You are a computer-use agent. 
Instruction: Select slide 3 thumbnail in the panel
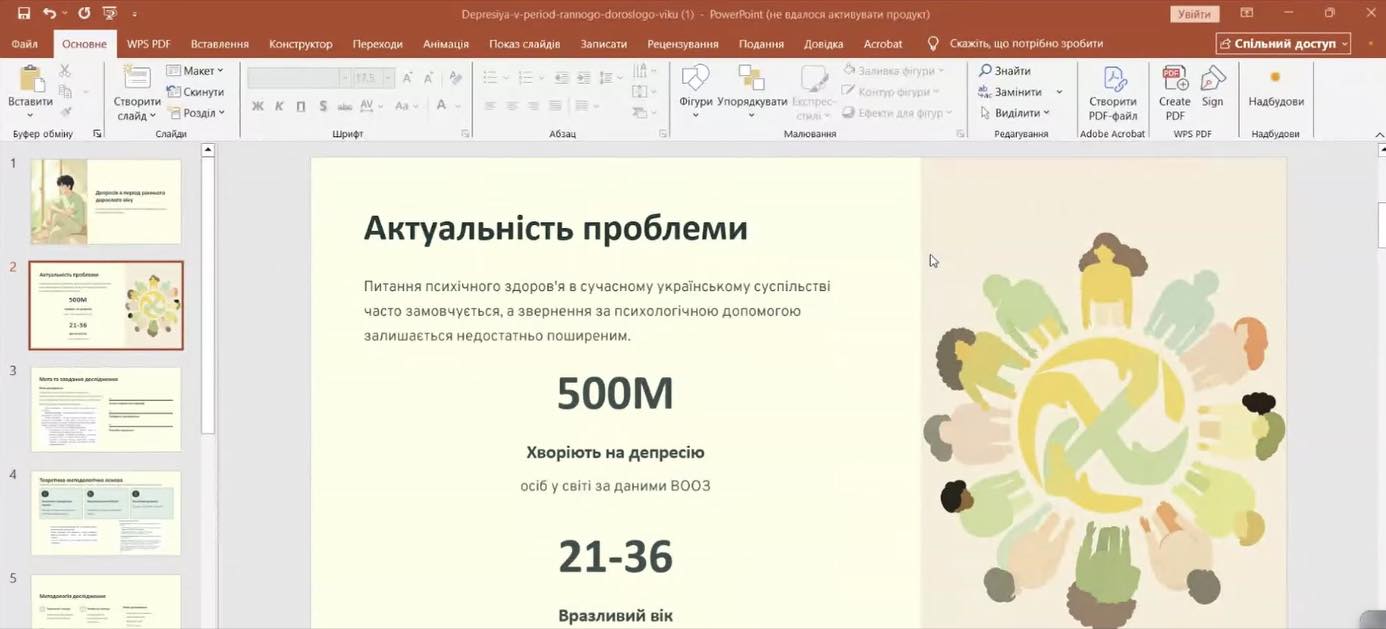pyautogui.click(x=106, y=408)
